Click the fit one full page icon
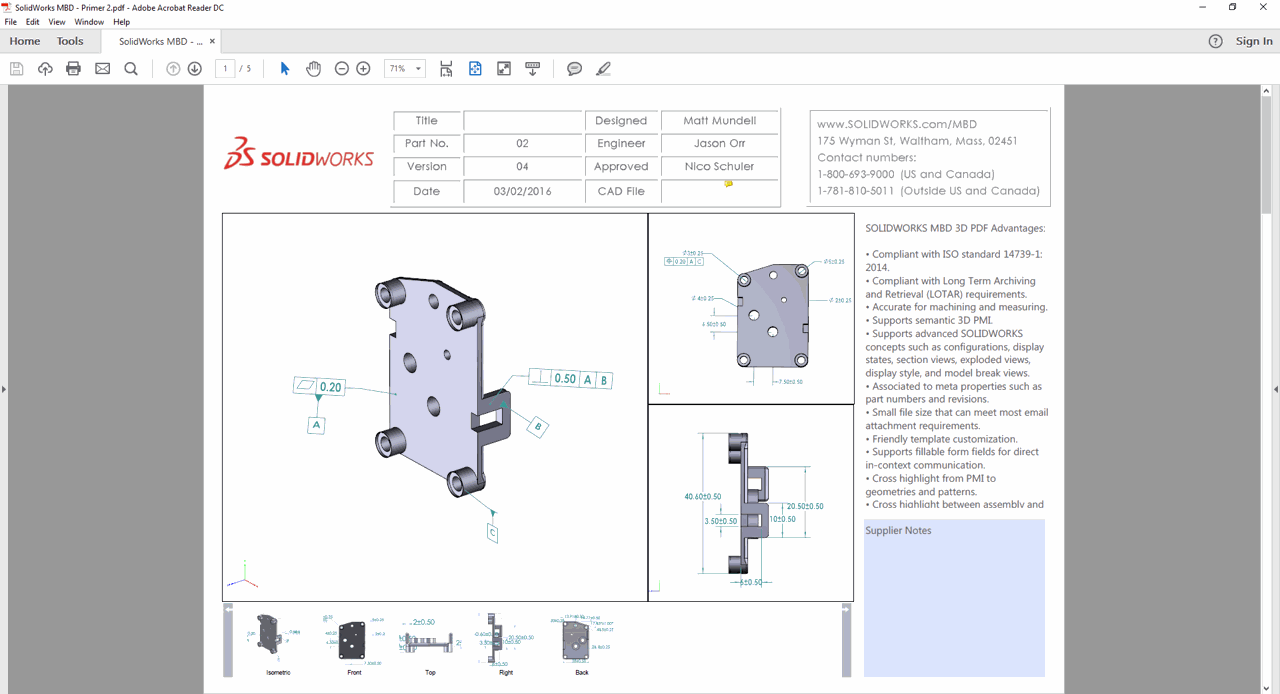The image size is (1280, 694). [x=475, y=69]
